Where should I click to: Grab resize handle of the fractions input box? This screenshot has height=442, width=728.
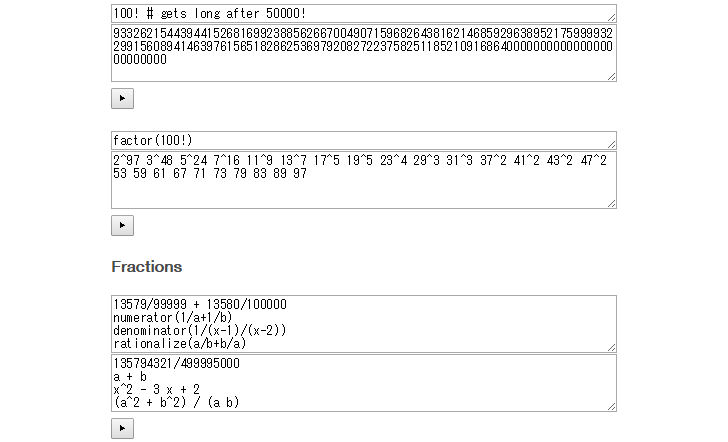(x=611, y=347)
